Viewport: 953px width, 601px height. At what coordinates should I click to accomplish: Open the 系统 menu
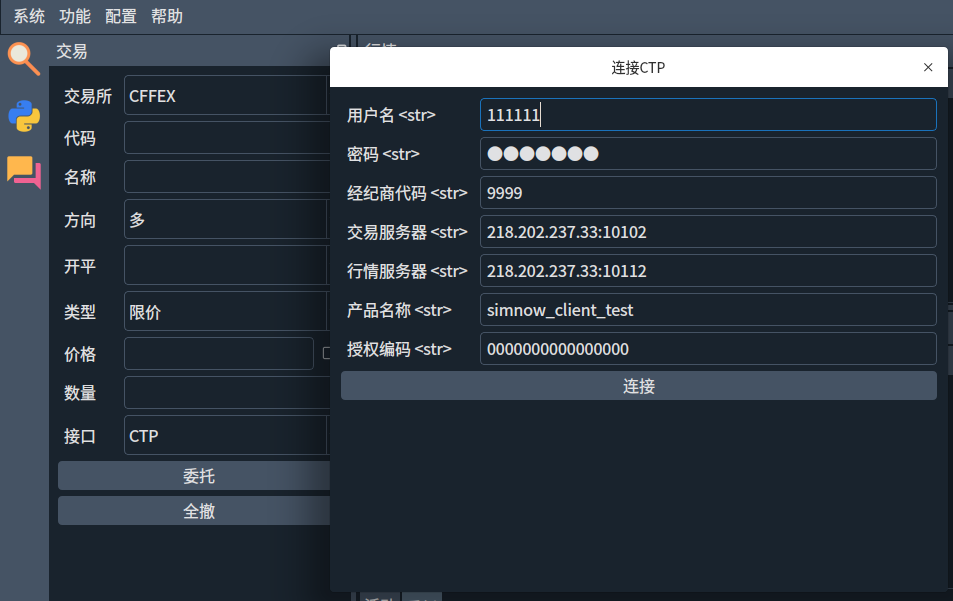(28, 16)
